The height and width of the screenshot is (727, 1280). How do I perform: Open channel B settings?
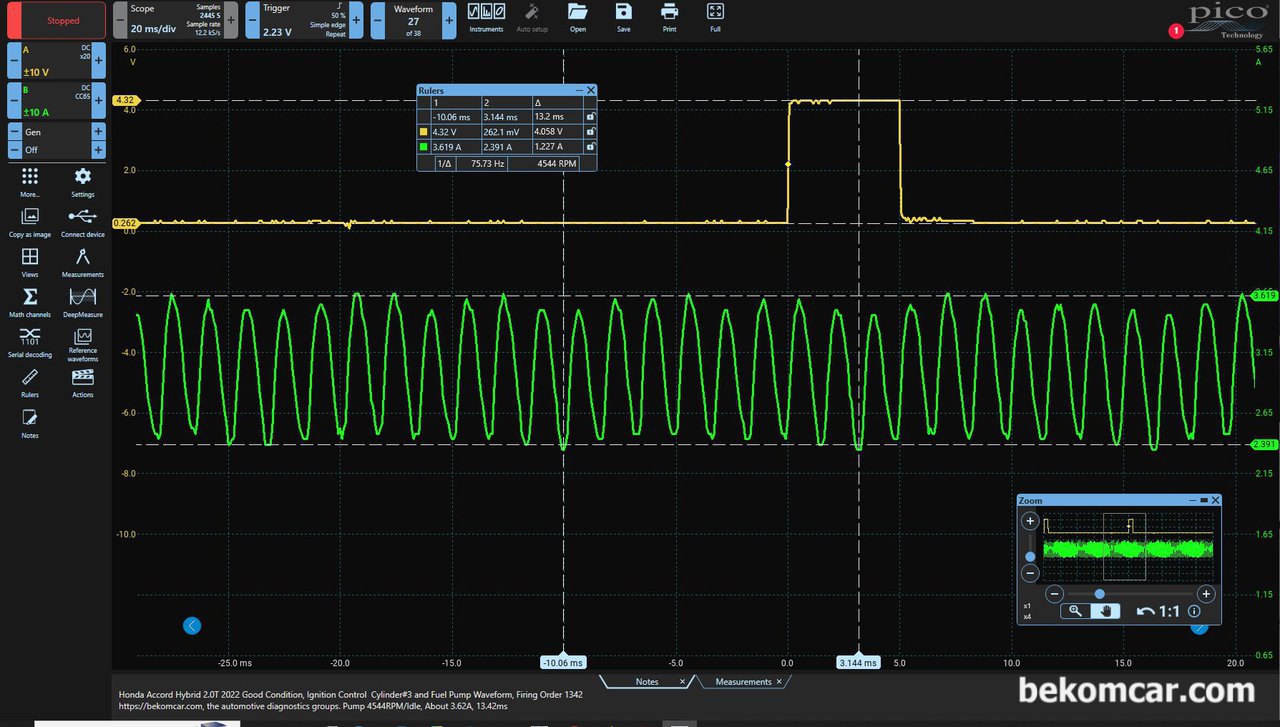pos(56,101)
